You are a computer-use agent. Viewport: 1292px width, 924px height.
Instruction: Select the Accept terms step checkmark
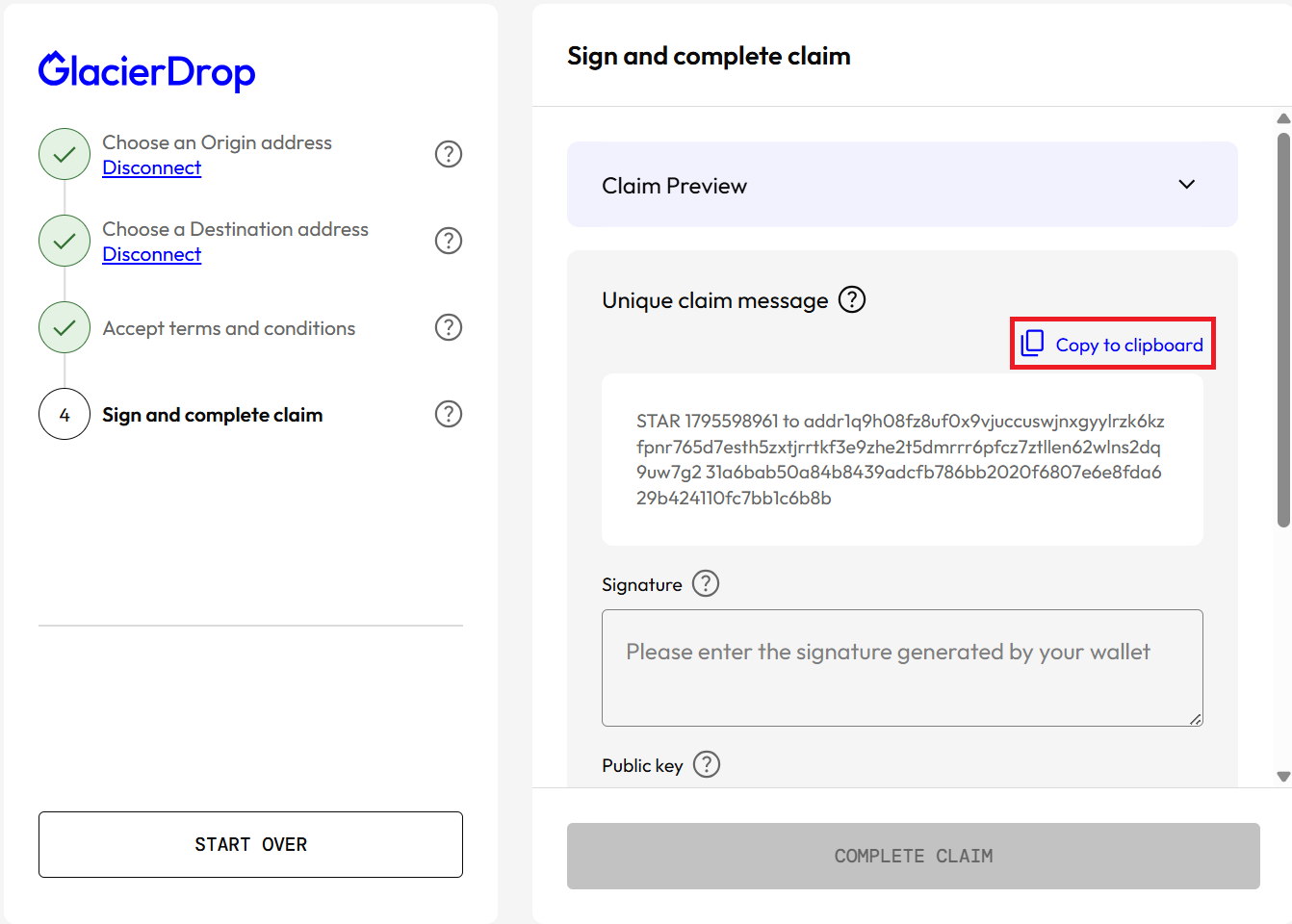tap(65, 327)
